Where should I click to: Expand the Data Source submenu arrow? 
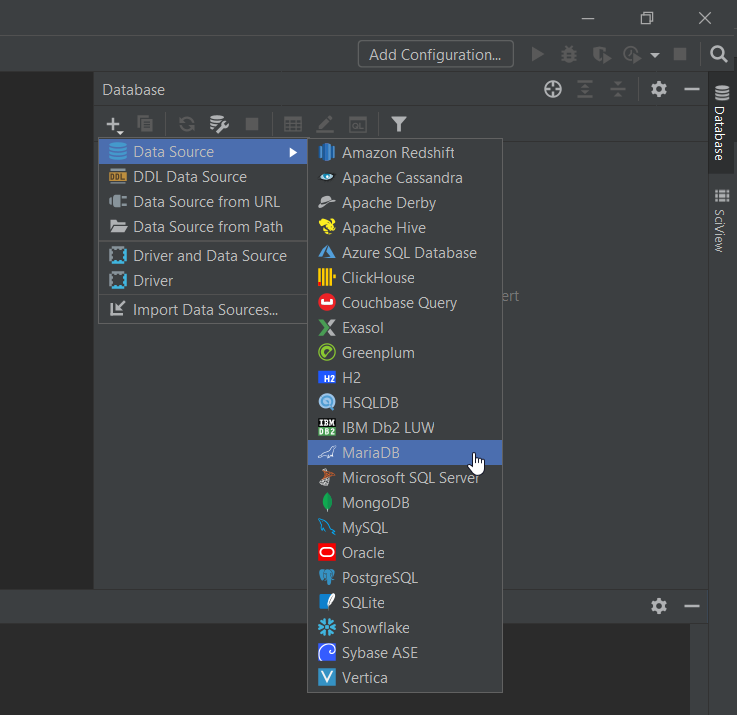[293, 152]
